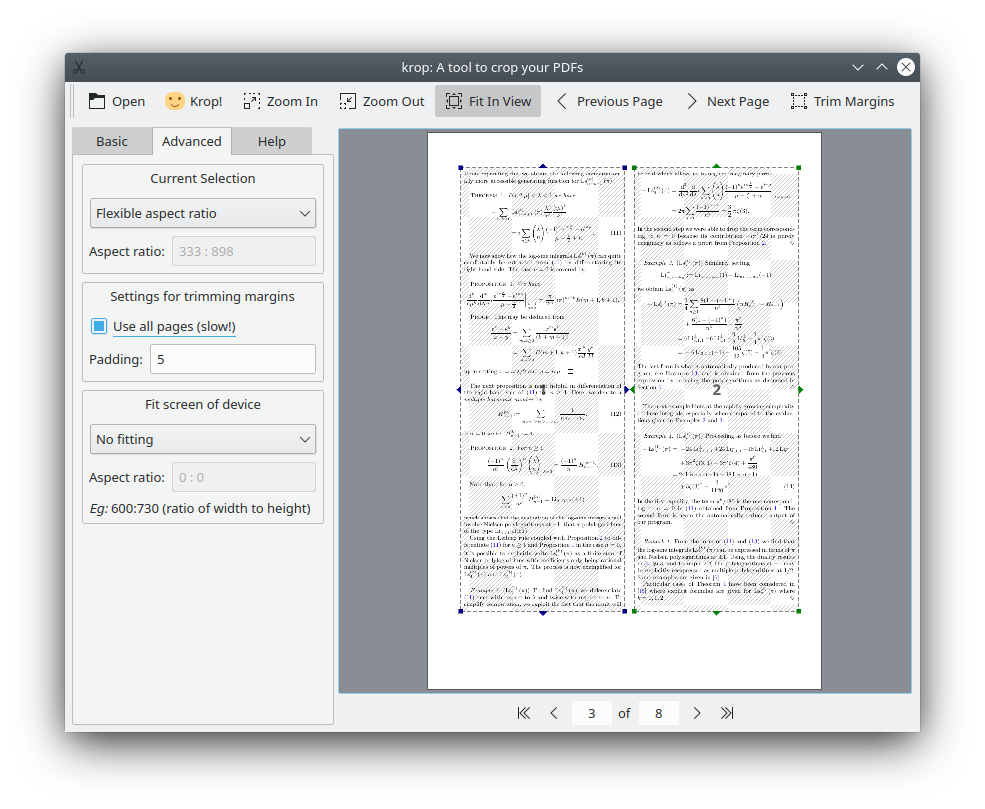Go to Previous Page in toolbar
This screenshot has height=809, width=985.
pyautogui.click(x=608, y=101)
